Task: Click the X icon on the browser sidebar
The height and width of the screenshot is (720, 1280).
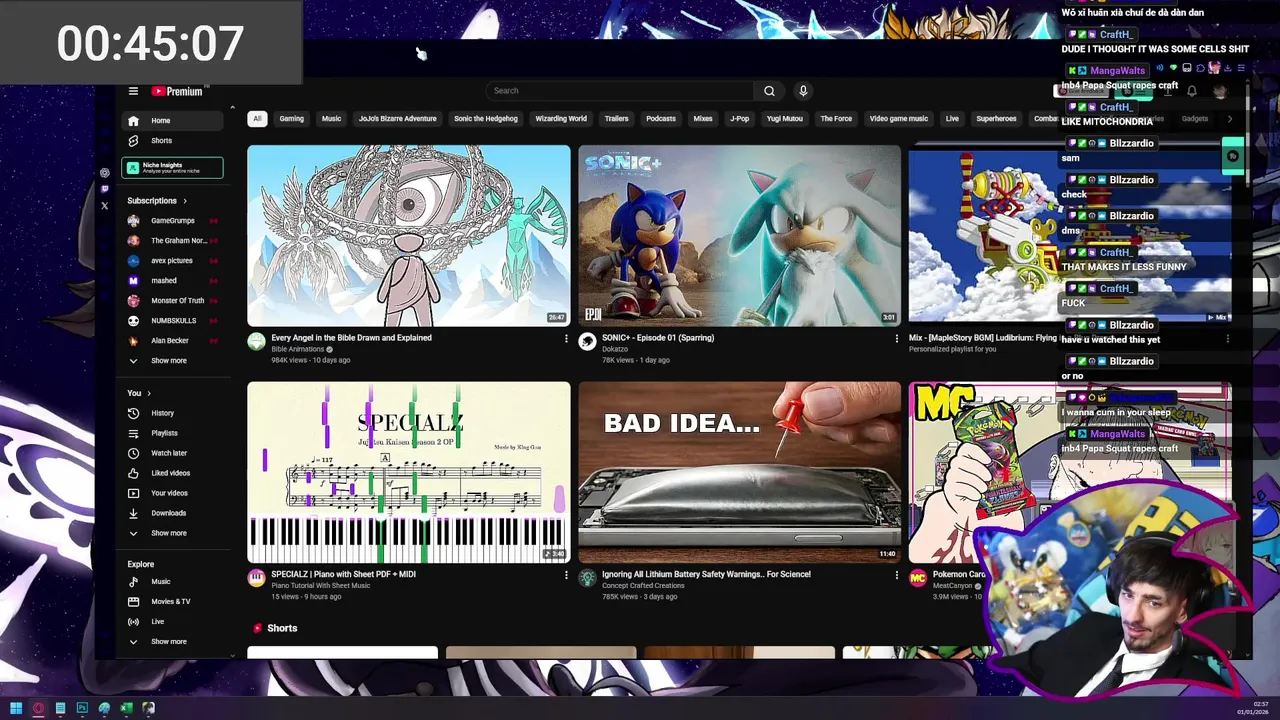Action: (x=104, y=206)
